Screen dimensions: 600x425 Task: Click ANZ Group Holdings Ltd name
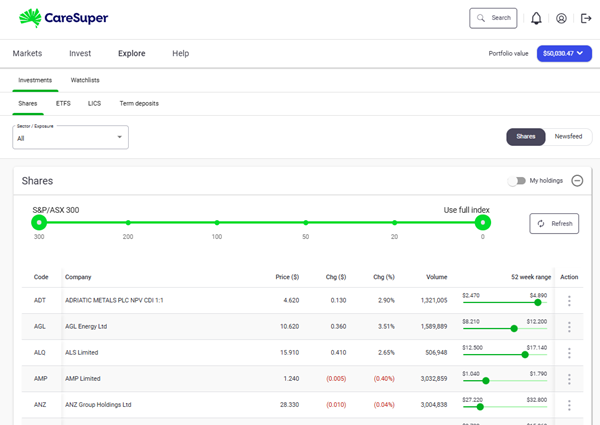[98, 404]
